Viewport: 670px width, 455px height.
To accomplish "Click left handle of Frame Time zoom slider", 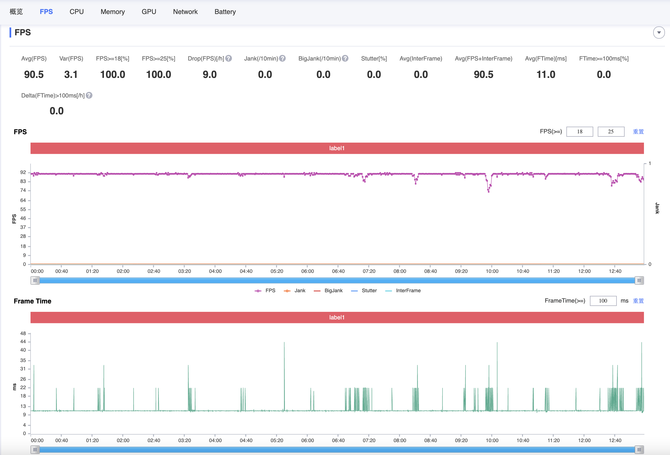I will click(x=35, y=450).
